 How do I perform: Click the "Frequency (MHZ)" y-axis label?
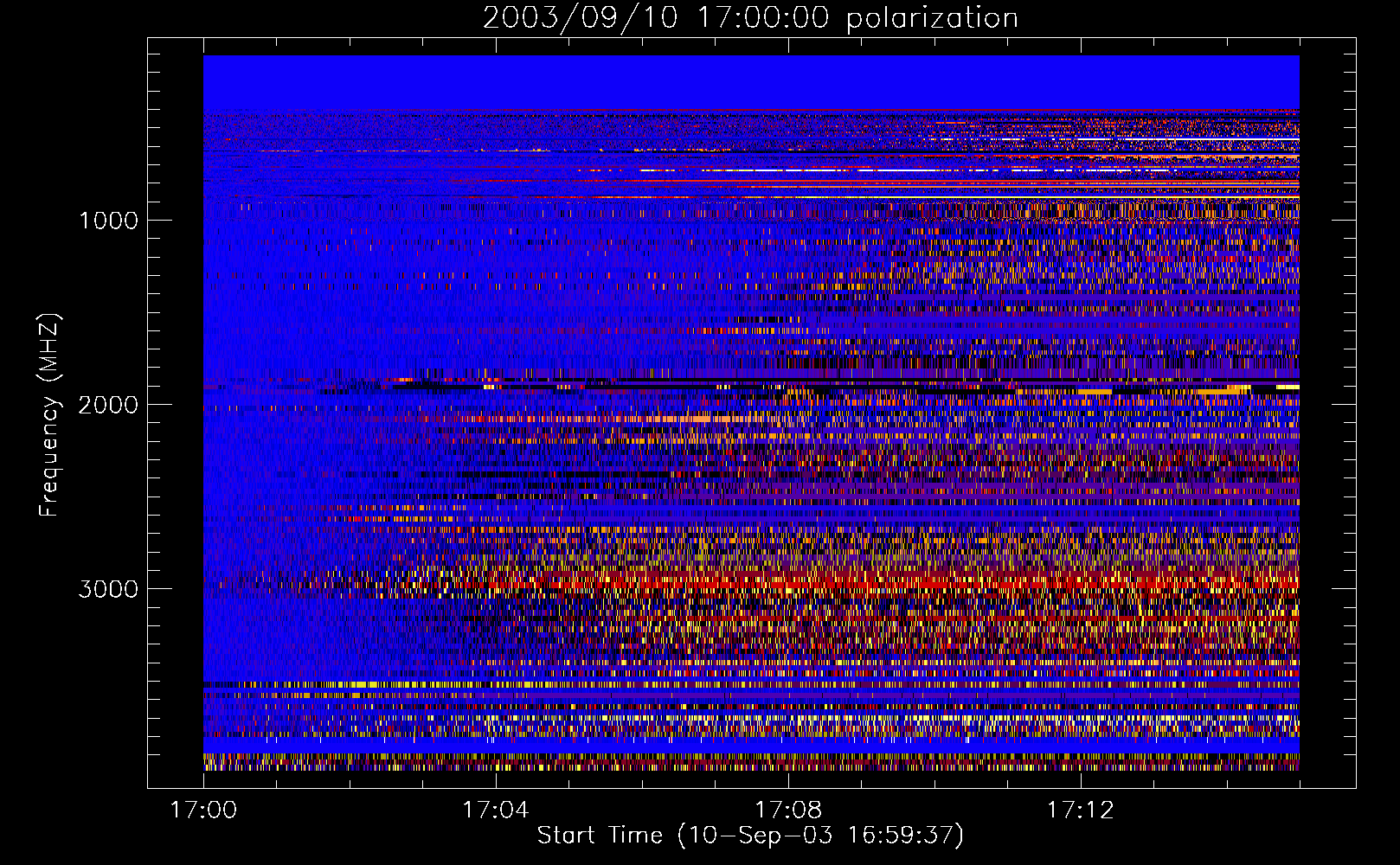click(49, 416)
